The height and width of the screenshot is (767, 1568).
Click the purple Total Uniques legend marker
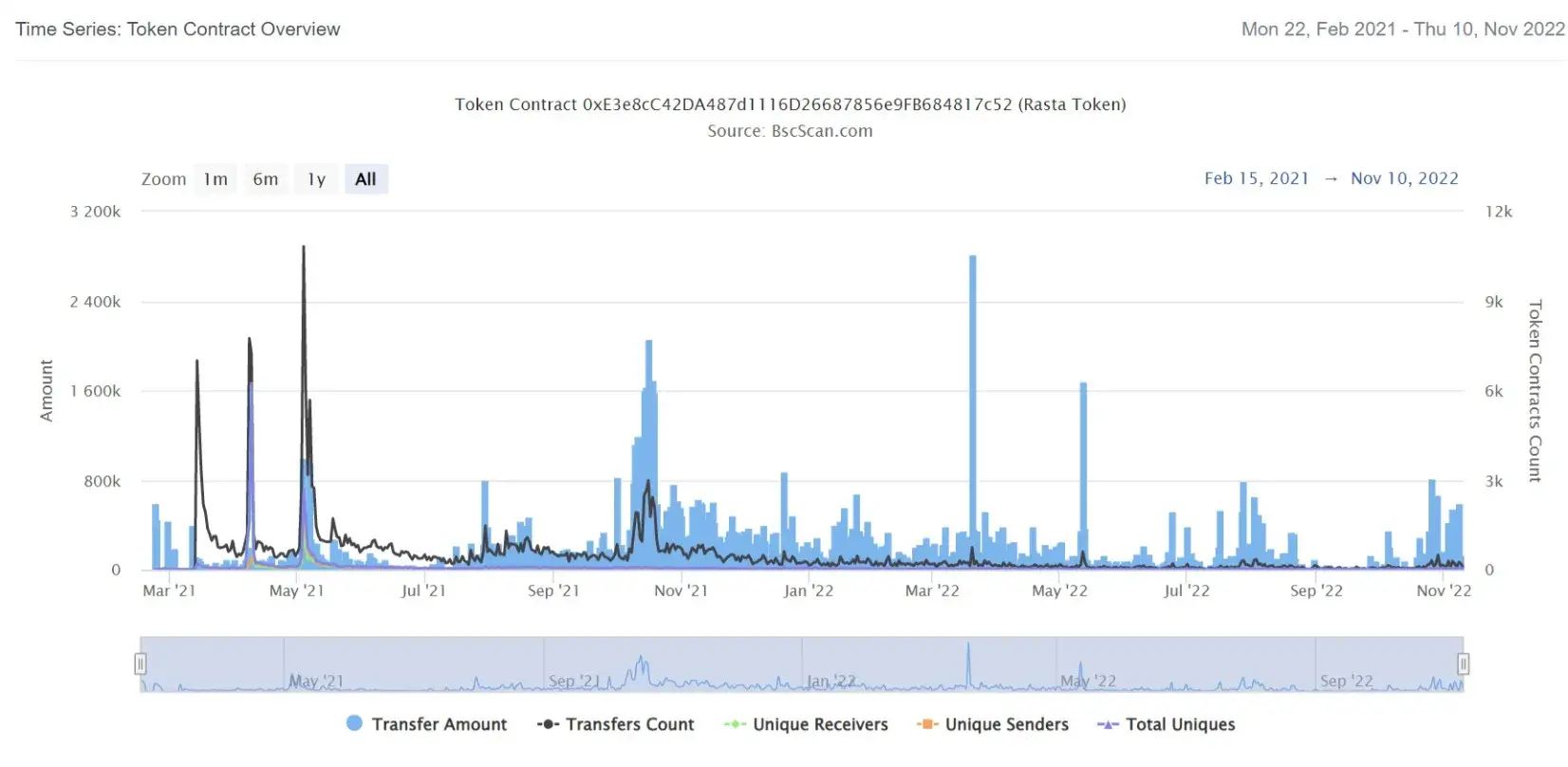pyautogui.click(x=1108, y=724)
